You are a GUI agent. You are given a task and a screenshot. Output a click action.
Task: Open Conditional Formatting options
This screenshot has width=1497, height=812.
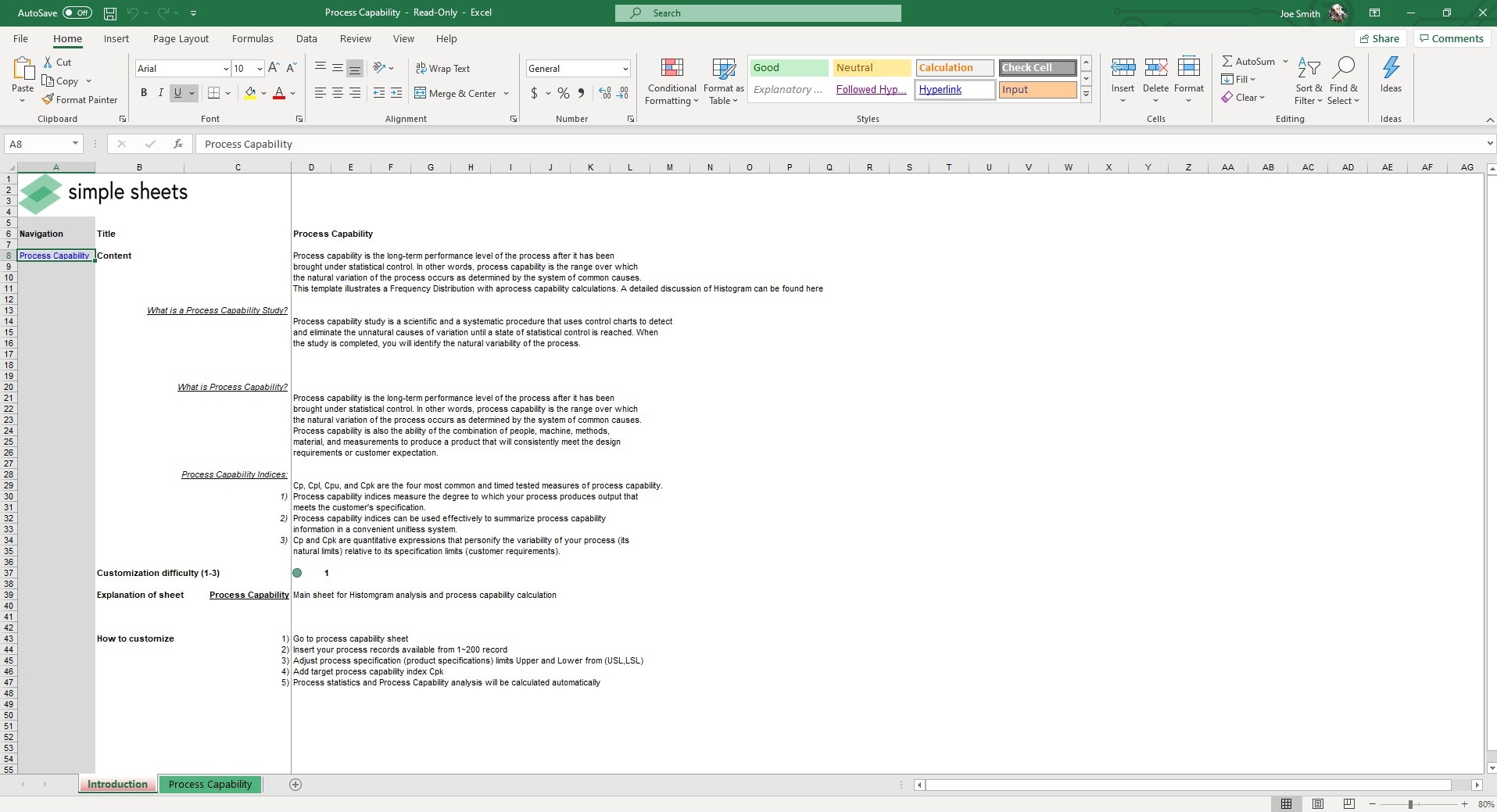672,80
